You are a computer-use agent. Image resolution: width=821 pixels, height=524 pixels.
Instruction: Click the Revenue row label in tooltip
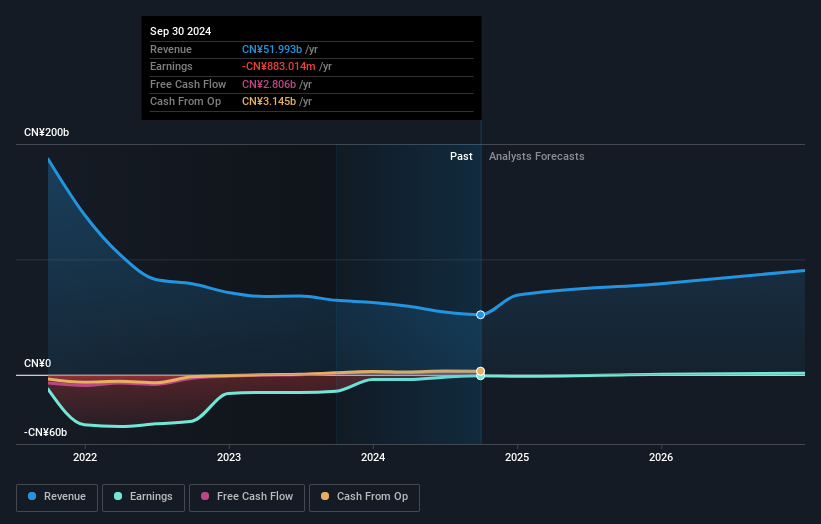point(171,49)
